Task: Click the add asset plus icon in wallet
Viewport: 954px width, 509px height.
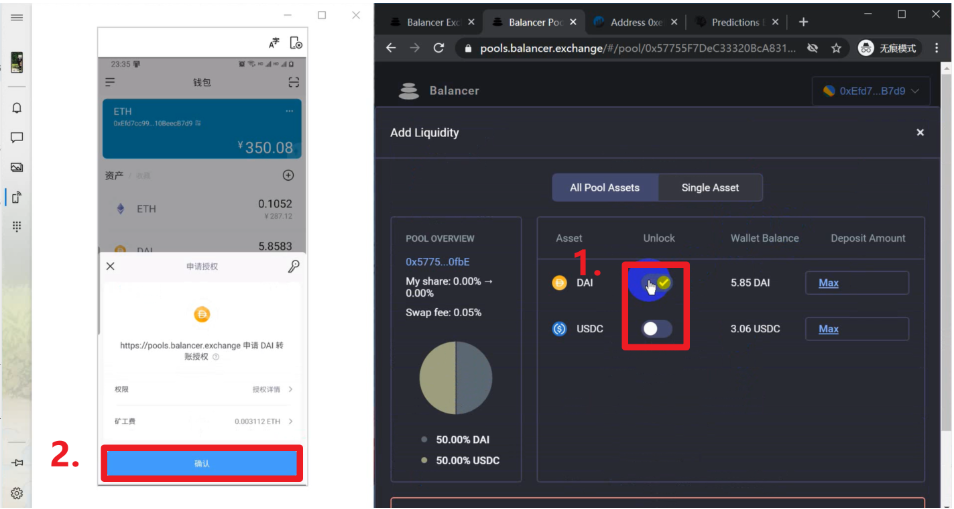Action: pyautogui.click(x=288, y=175)
